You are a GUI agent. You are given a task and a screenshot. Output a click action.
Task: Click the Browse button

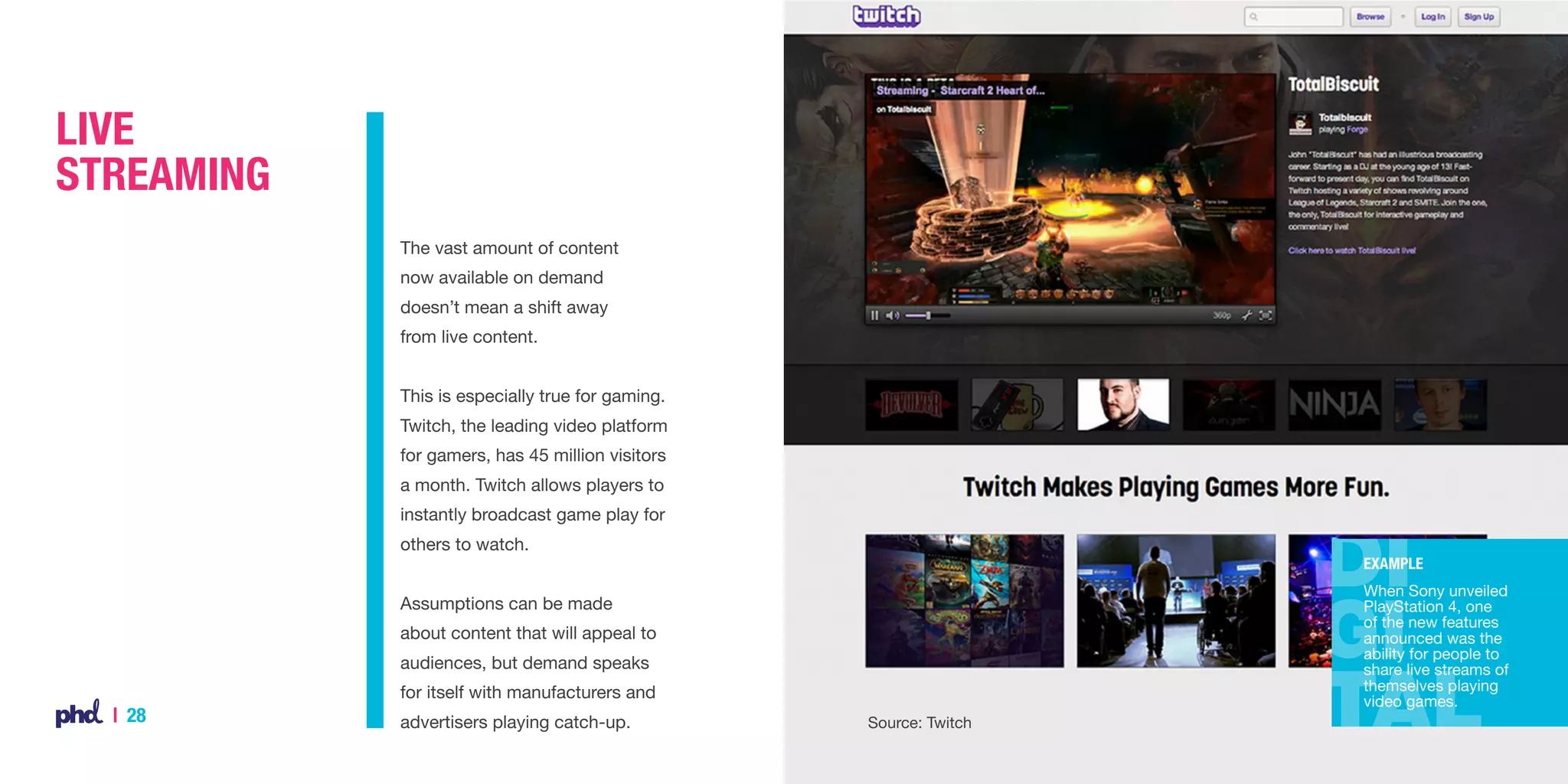[1370, 17]
